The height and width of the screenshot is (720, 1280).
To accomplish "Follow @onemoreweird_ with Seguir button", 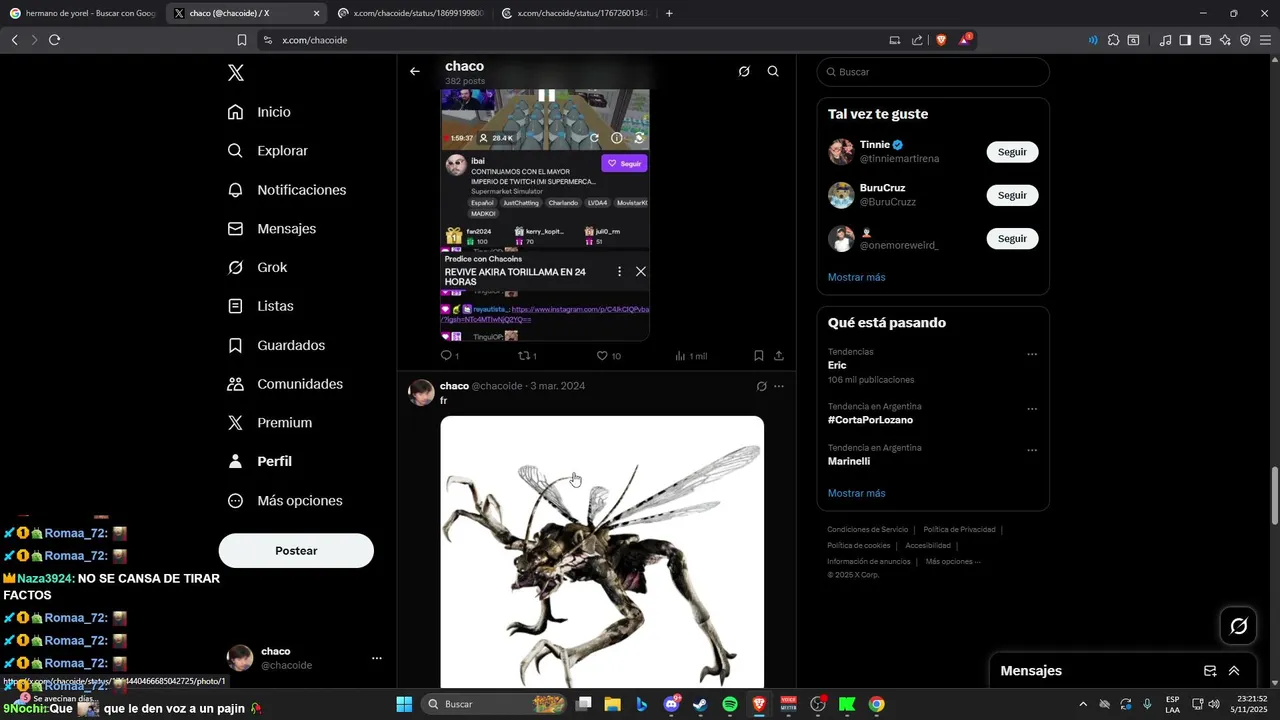I will click(1012, 239).
